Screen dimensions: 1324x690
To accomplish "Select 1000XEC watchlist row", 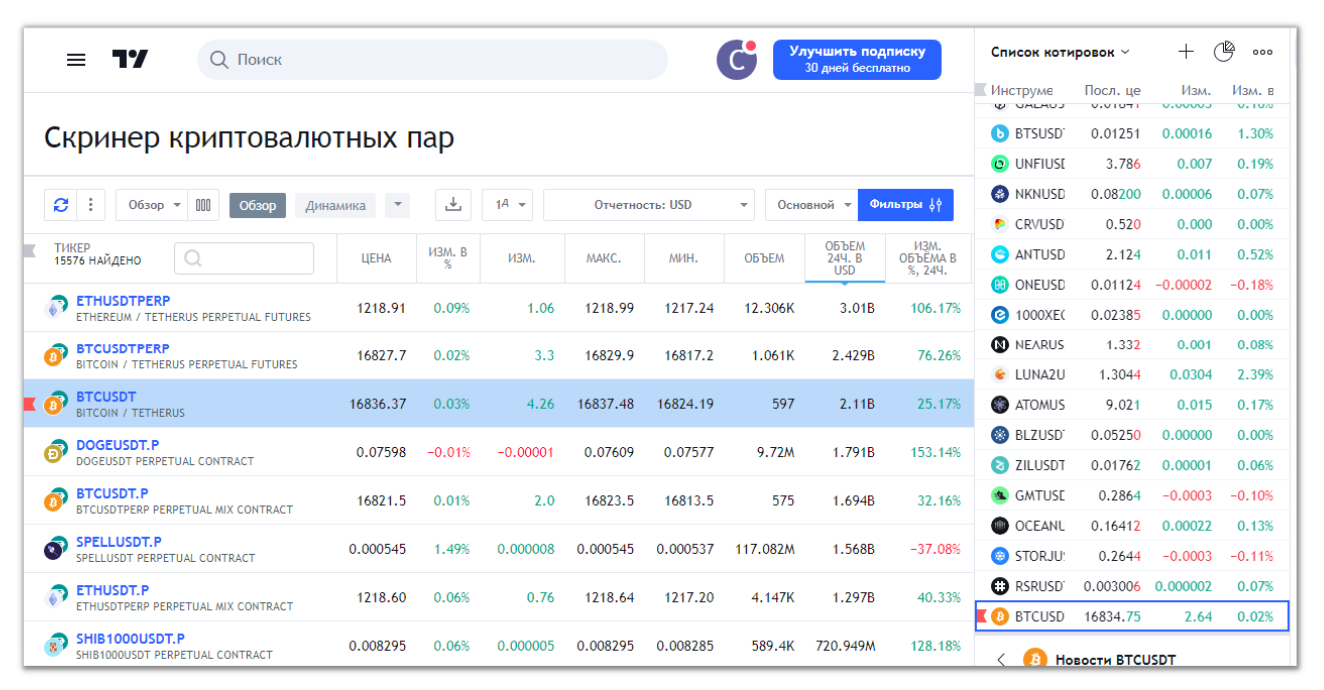I will (x=1132, y=314).
